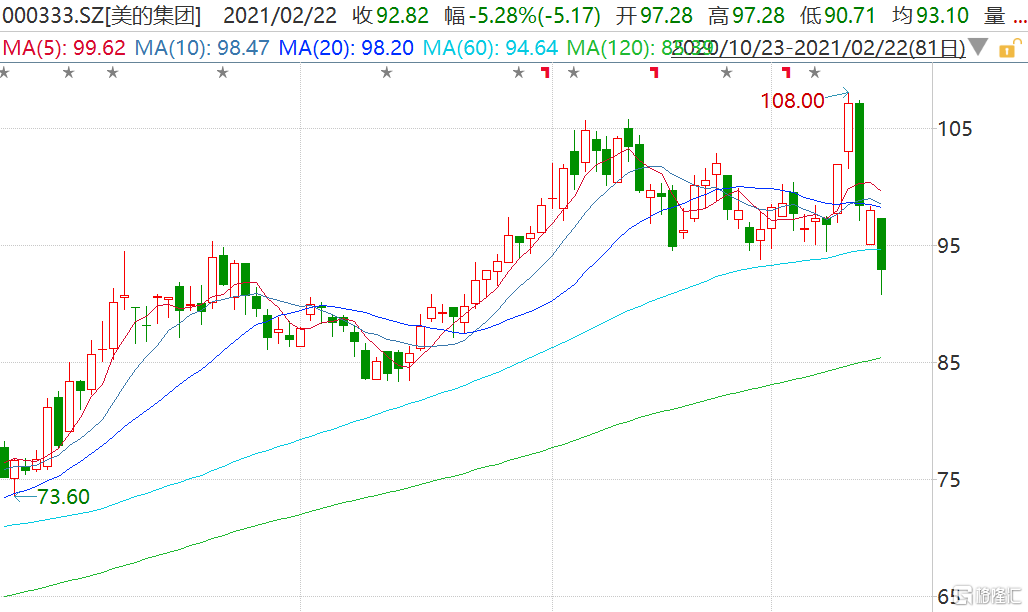Select the change value 幅-5.28%(-5.17)
The width and height of the screenshot is (1028, 612).
[522, 15]
